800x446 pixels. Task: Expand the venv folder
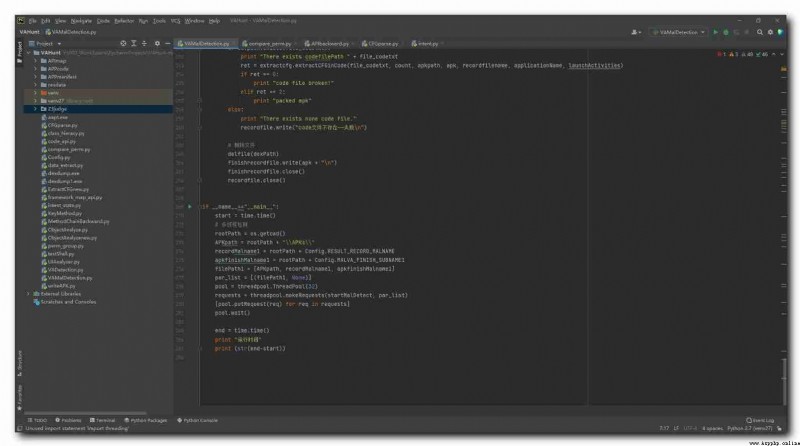pyautogui.click(x=36, y=93)
